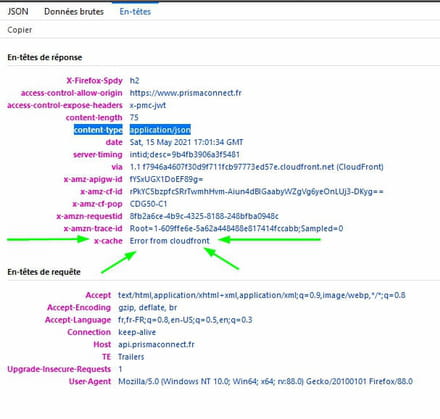Select the En-têtes tab
440x419 pixels.
(135, 12)
